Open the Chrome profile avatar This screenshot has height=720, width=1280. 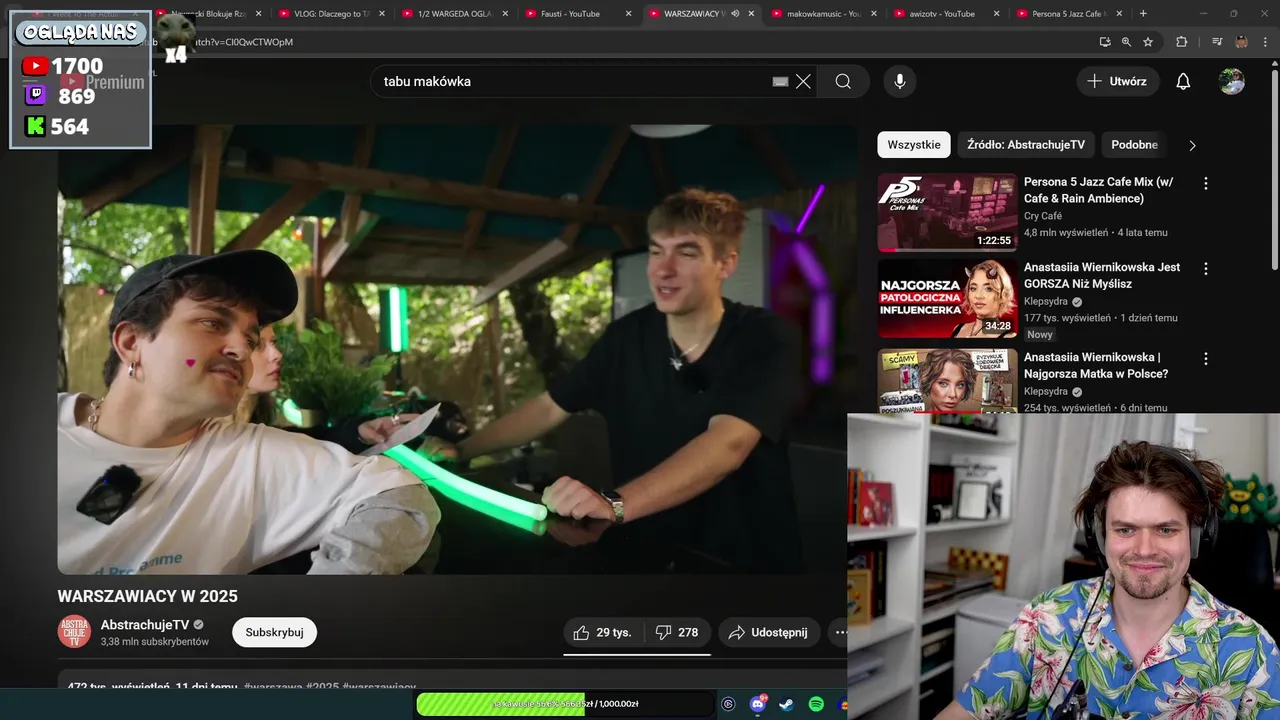[x=1241, y=42]
